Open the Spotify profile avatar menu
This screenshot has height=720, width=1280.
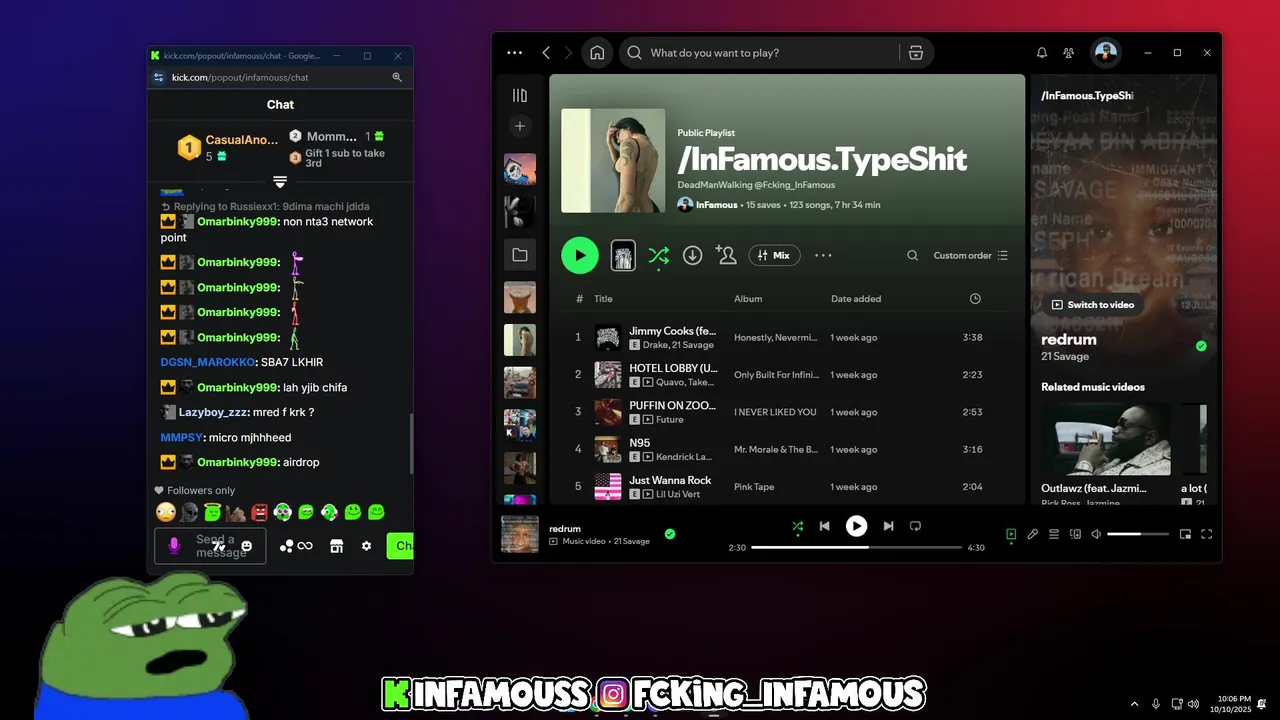(x=1105, y=53)
